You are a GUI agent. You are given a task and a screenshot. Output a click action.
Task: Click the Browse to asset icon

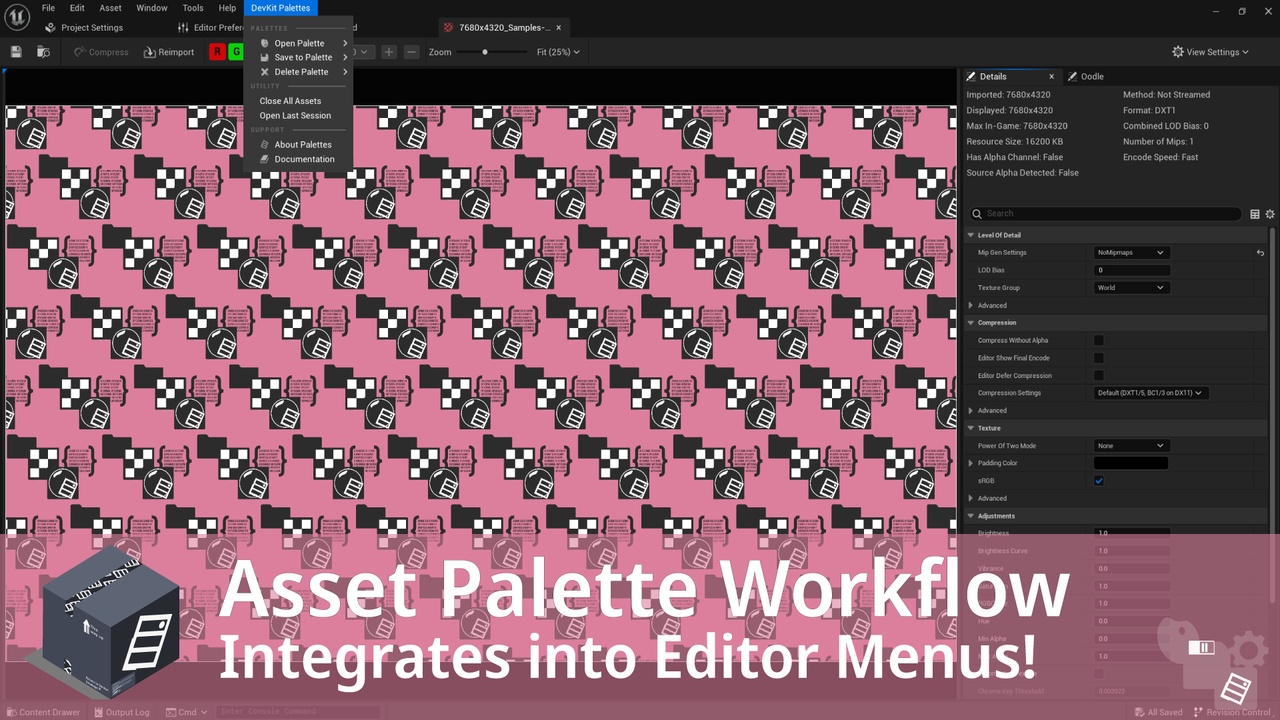(43, 52)
